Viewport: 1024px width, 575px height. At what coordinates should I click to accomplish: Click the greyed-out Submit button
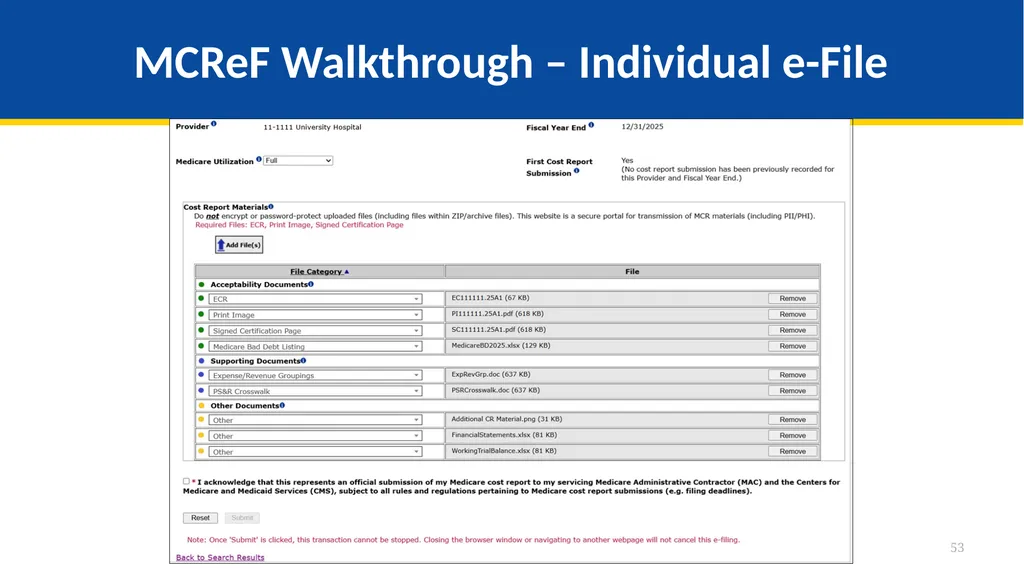coord(242,518)
